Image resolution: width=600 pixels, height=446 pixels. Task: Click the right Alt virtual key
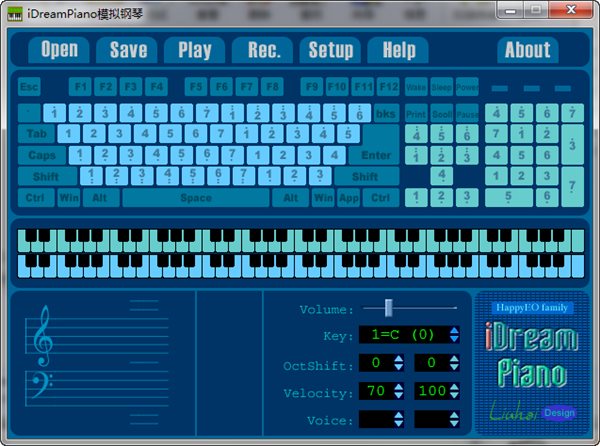290,198
